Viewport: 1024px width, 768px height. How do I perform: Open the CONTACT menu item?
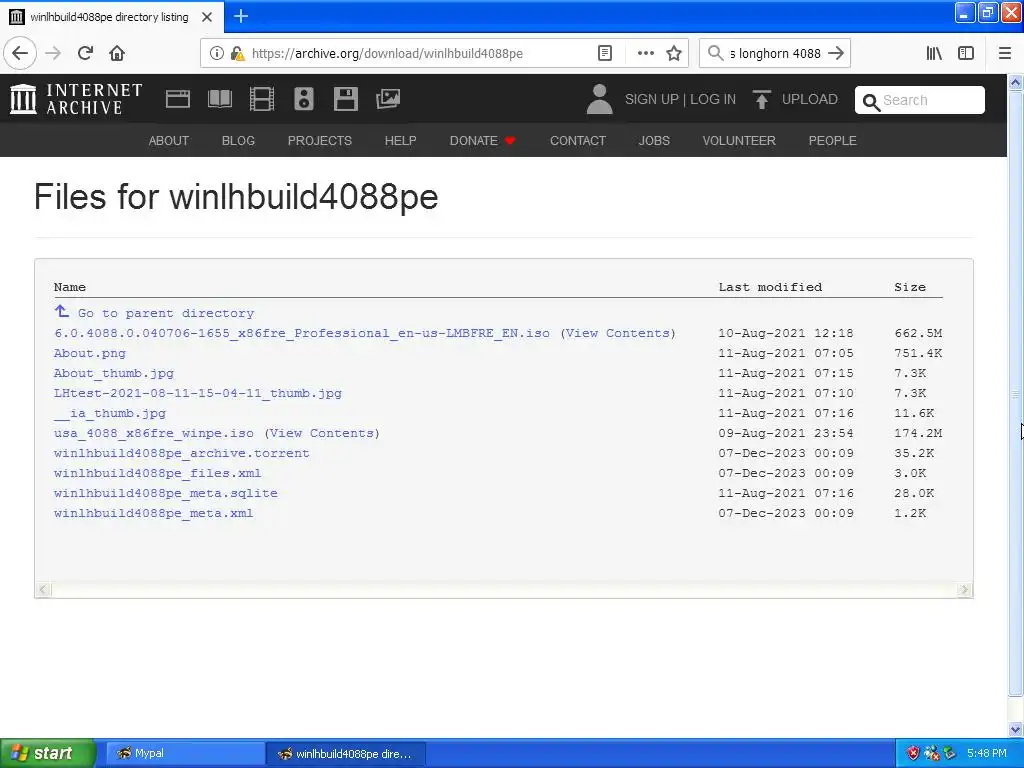click(x=578, y=140)
